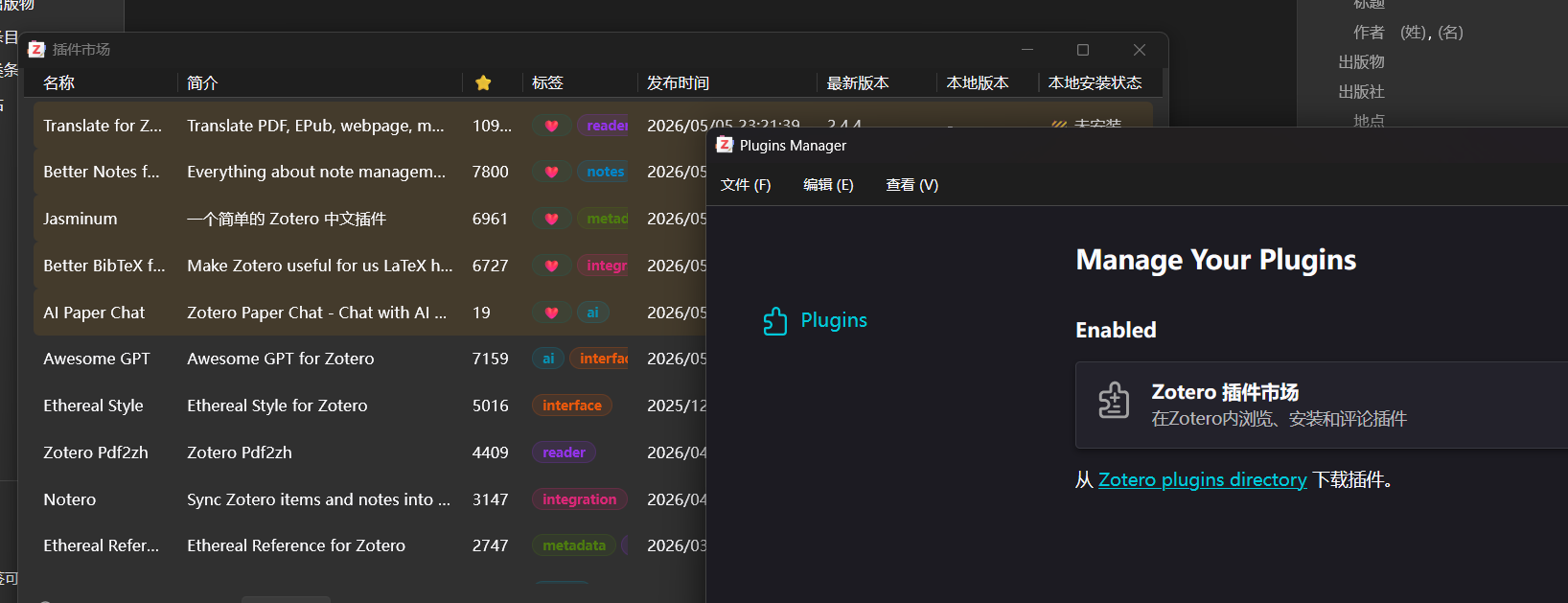This screenshot has height=603, width=1568.
Task: Sort plugin market by star column icon
Action: click(483, 83)
